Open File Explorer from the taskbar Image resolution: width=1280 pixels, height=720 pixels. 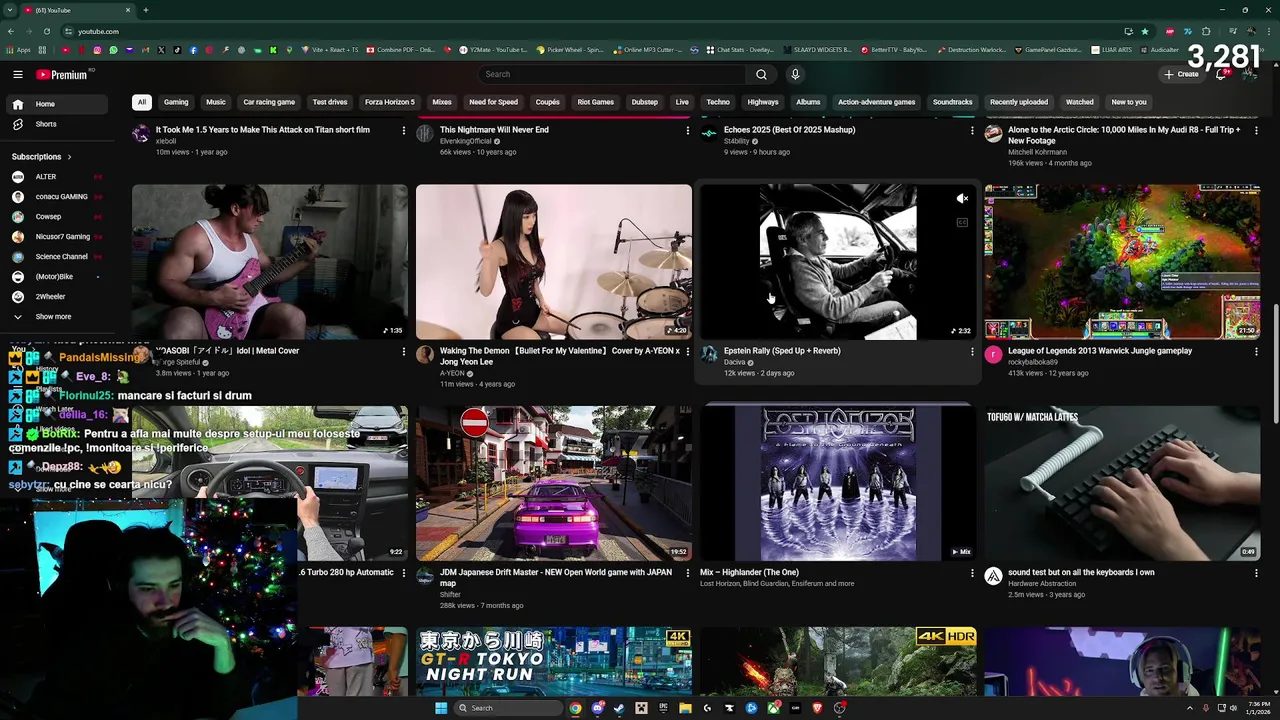tap(685, 708)
